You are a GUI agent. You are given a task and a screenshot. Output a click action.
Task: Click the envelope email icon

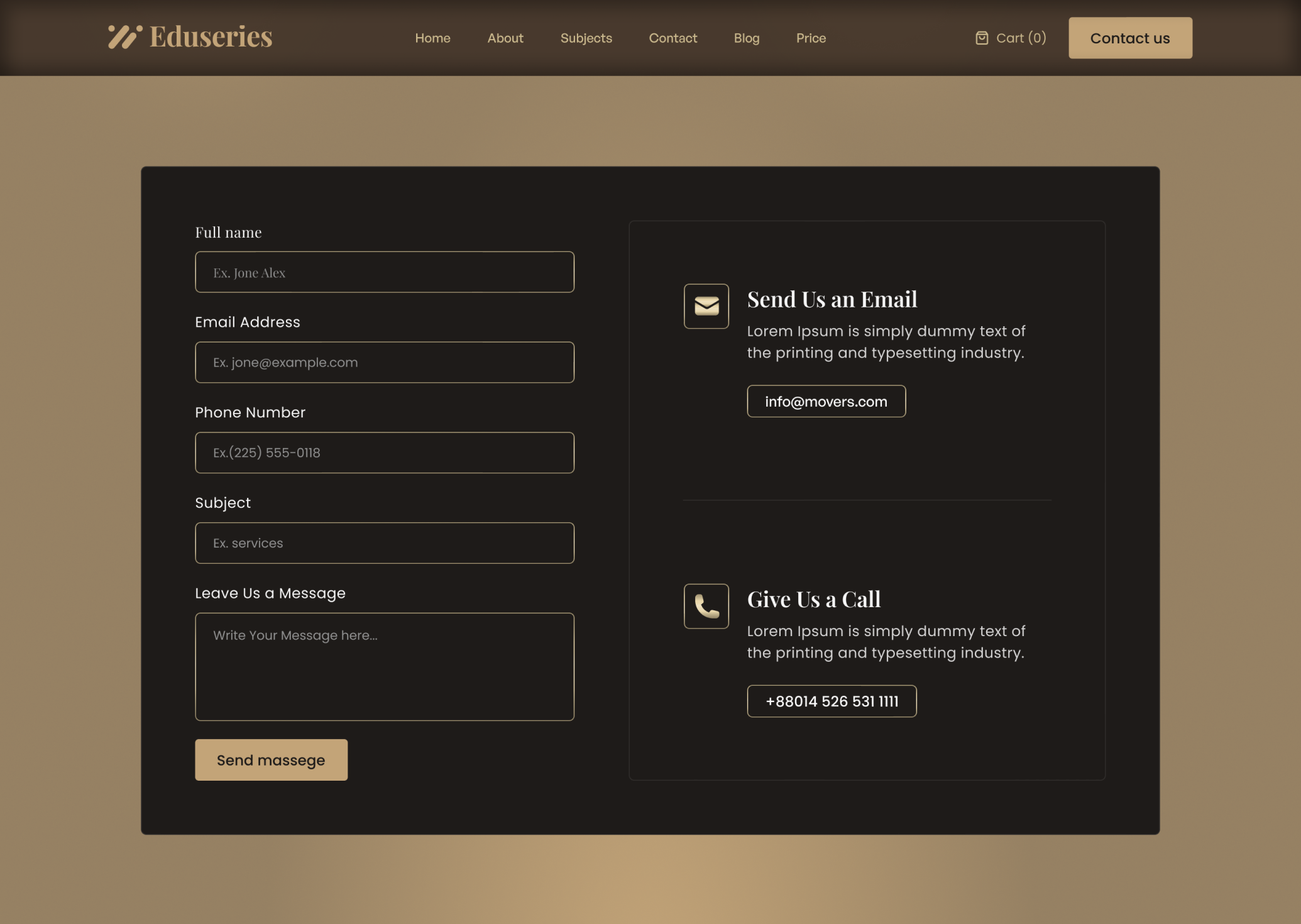[706, 306]
